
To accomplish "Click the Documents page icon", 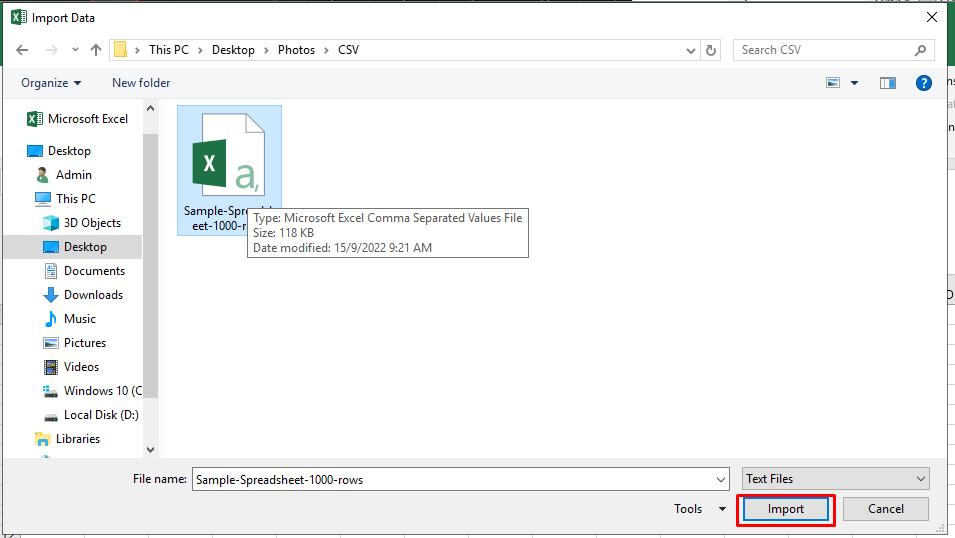I will (51, 271).
